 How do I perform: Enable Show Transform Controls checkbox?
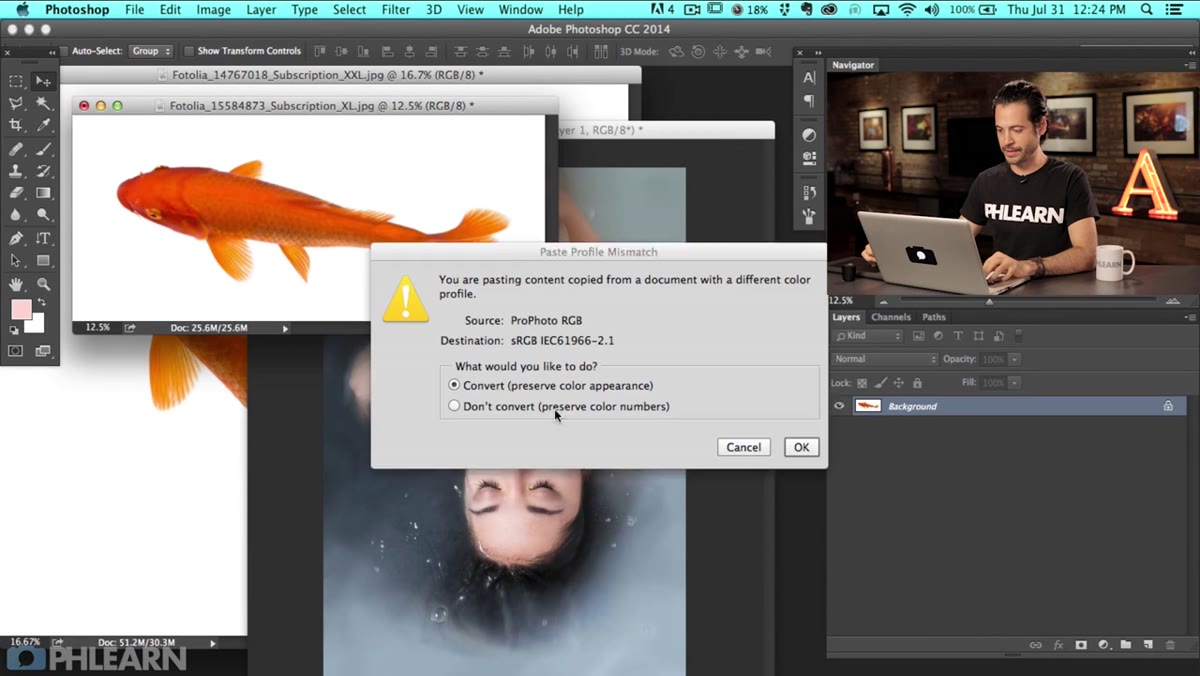[189, 51]
